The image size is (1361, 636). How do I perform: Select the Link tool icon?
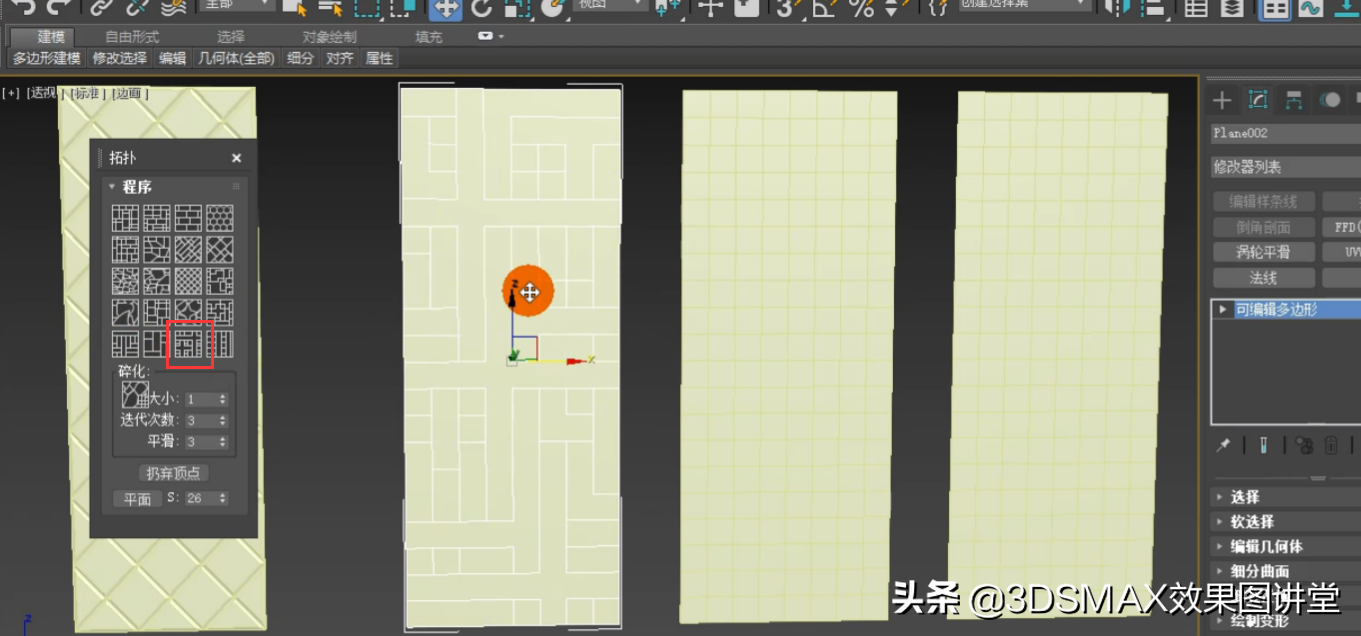click(101, 7)
